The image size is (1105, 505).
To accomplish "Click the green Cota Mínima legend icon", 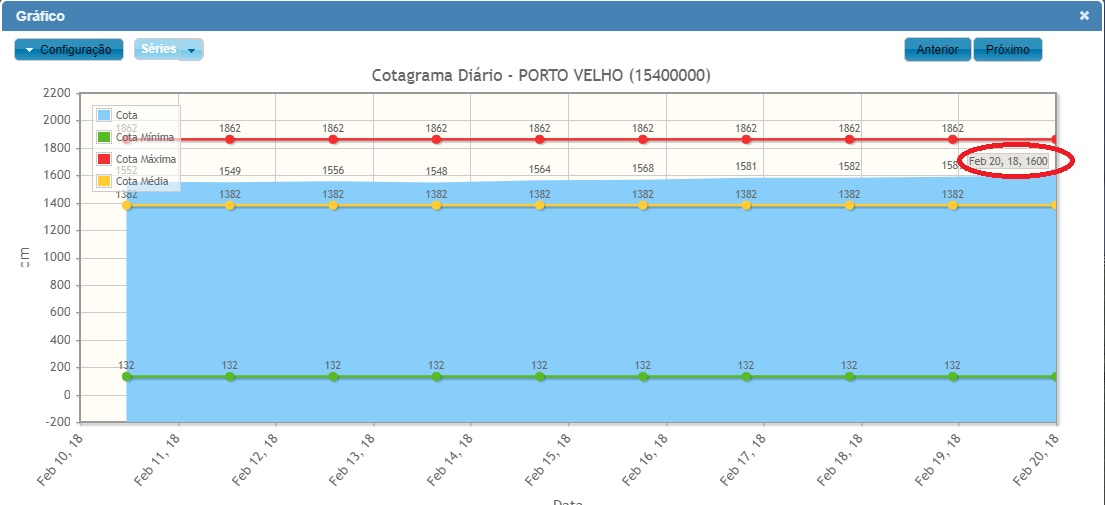I will pos(104,137).
